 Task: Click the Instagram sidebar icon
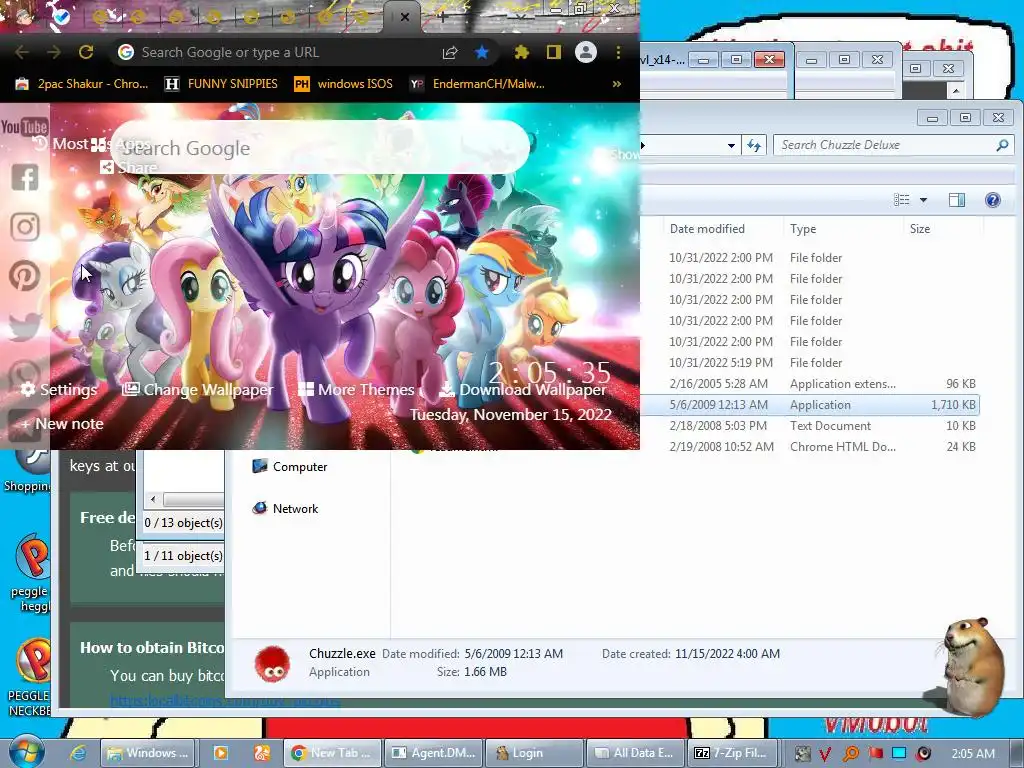pyautogui.click(x=25, y=227)
